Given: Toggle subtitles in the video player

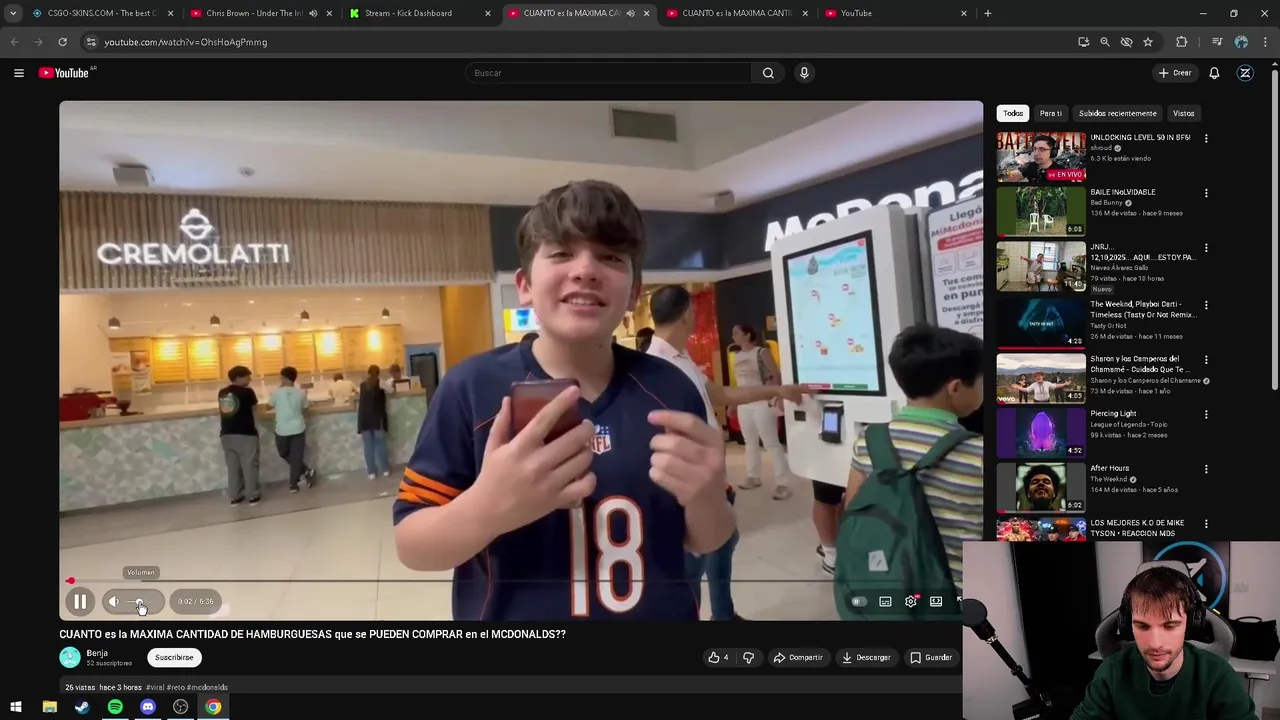Looking at the screenshot, I should pos(885,601).
